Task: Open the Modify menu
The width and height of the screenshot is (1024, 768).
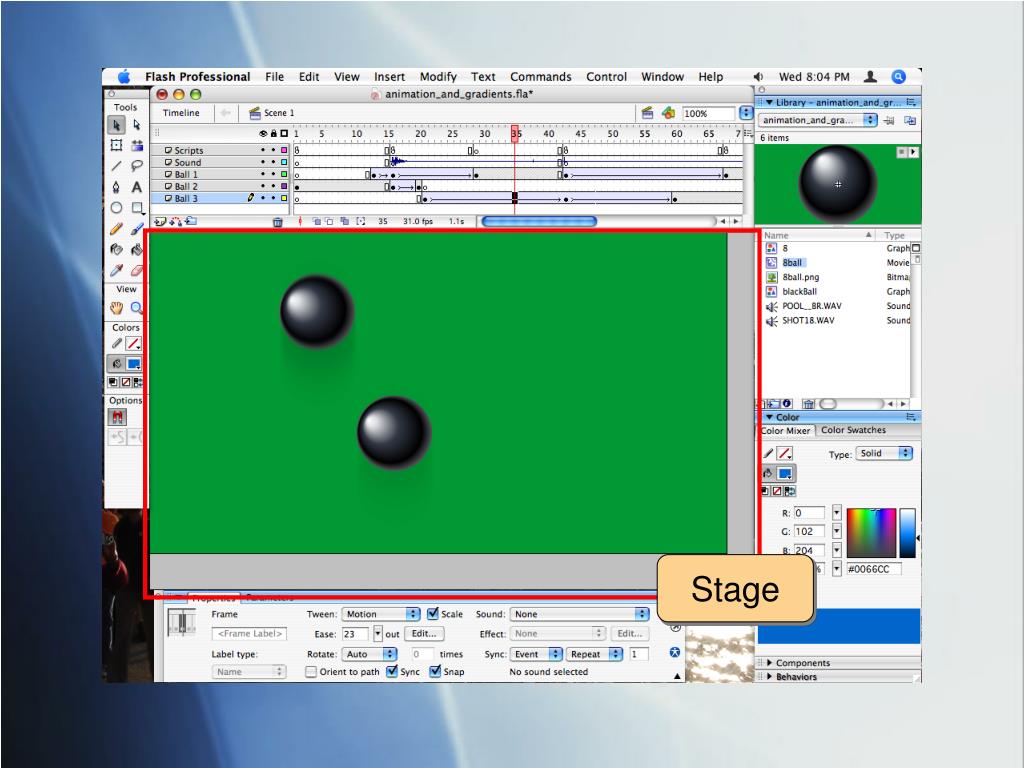Action: pos(438,77)
